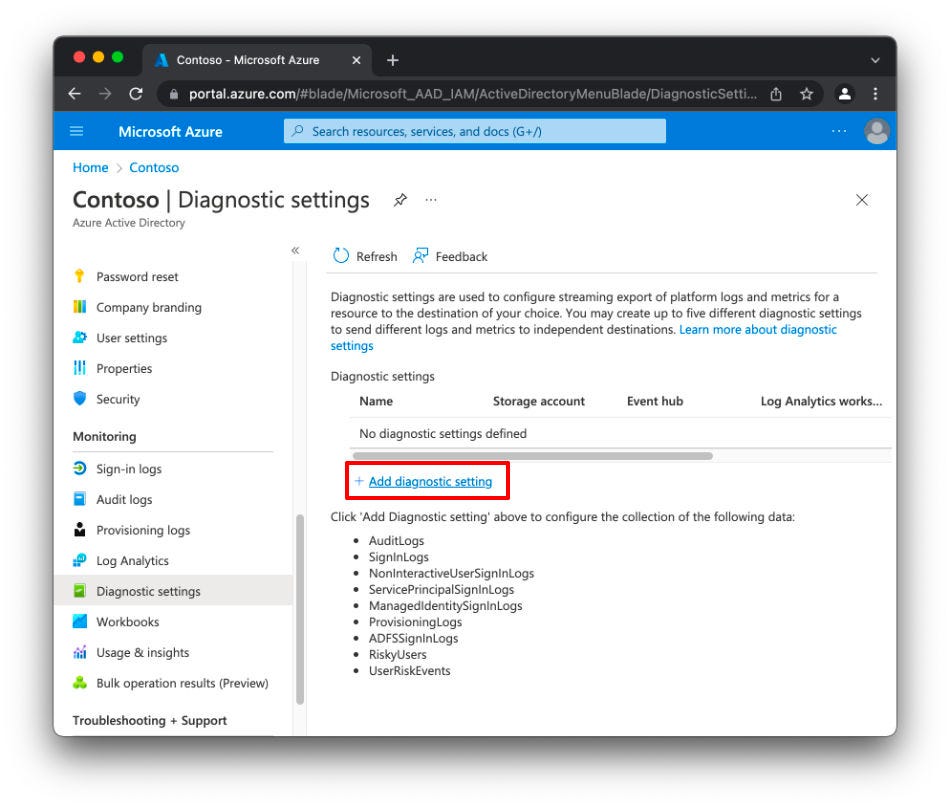Click the Microsoft Azure logo text

pyautogui.click(x=170, y=131)
